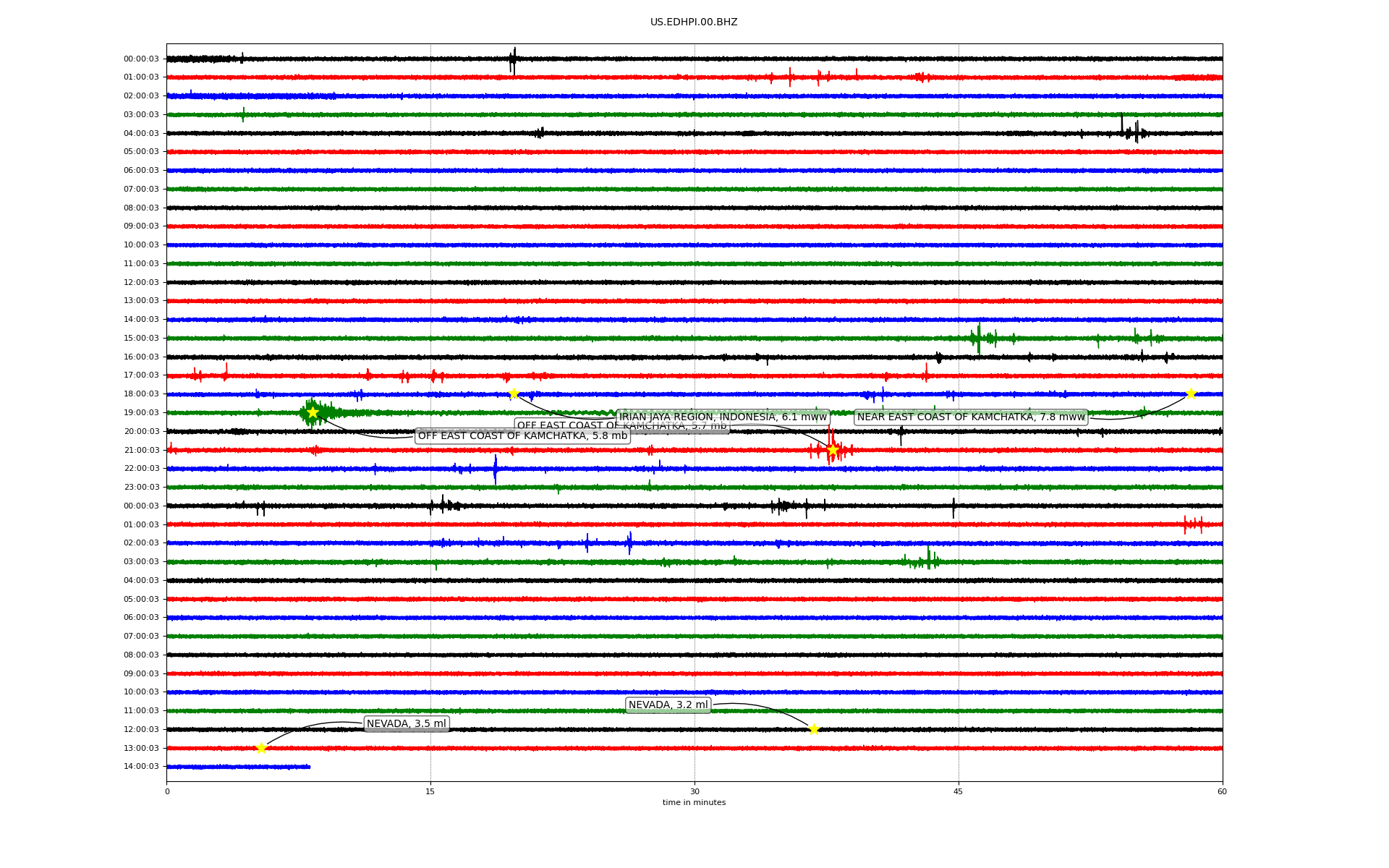Select the NEAR EAST COAST OF KAMCHATKA 7.8 mww label
This screenshot has width=1389, height=868.
click(x=971, y=417)
